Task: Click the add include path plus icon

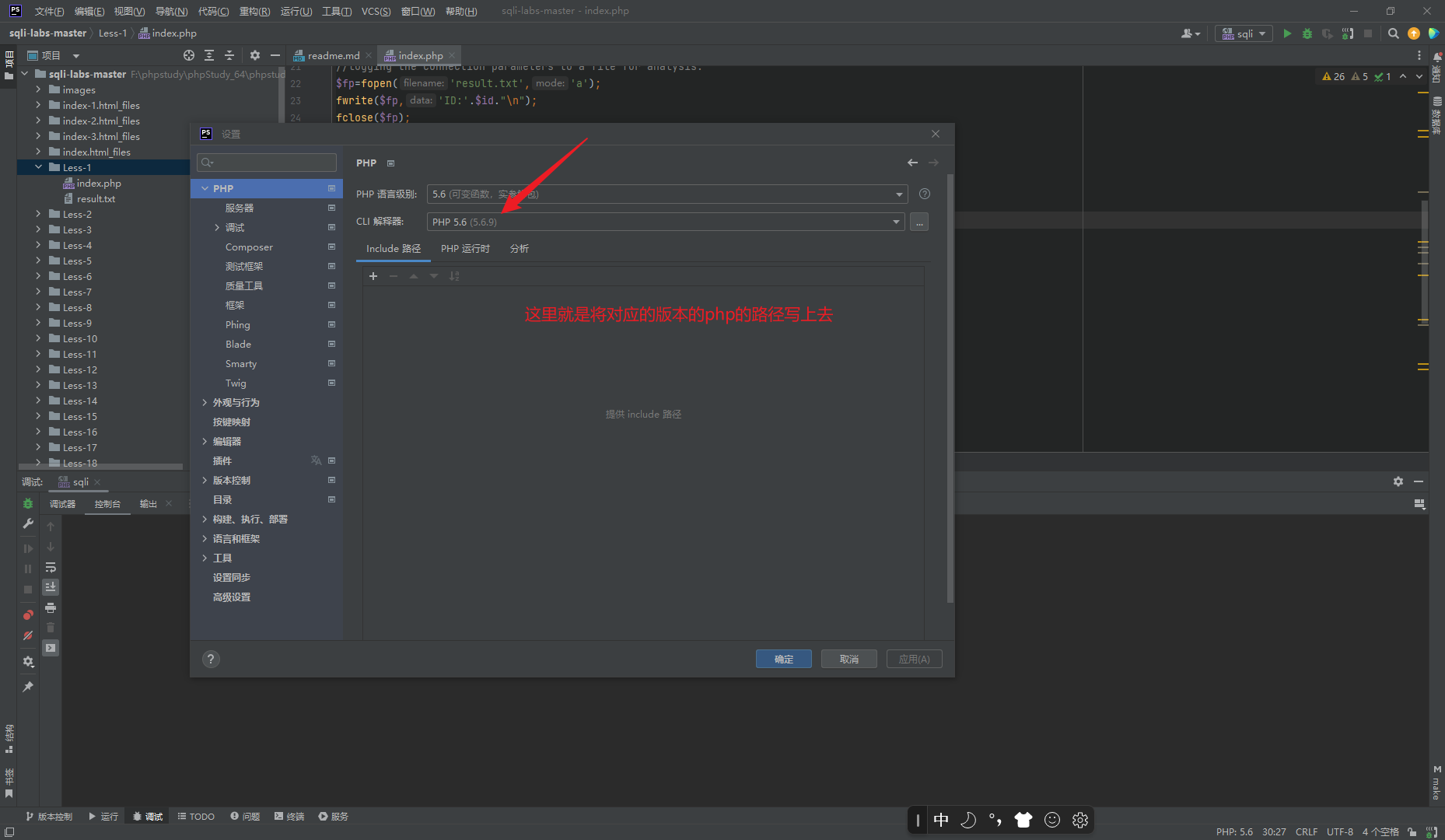Action: click(x=373, y=276)
